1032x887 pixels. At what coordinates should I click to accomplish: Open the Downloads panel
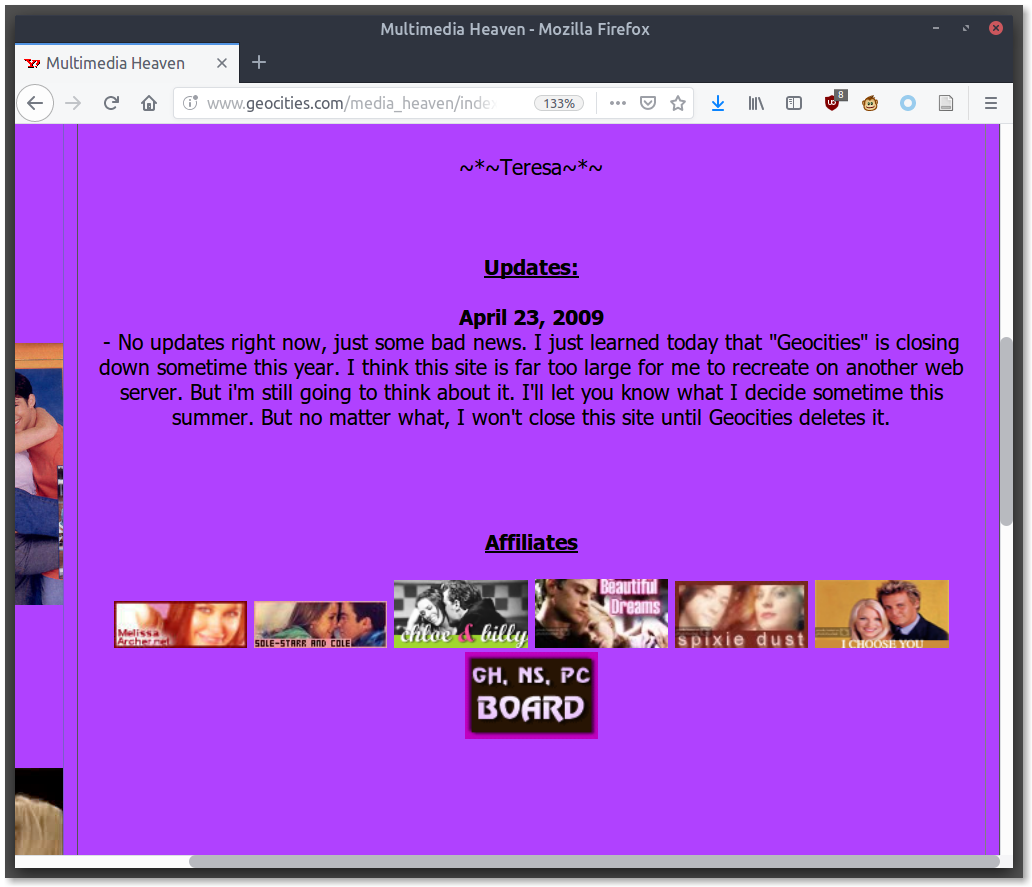[x=718, y=103]
